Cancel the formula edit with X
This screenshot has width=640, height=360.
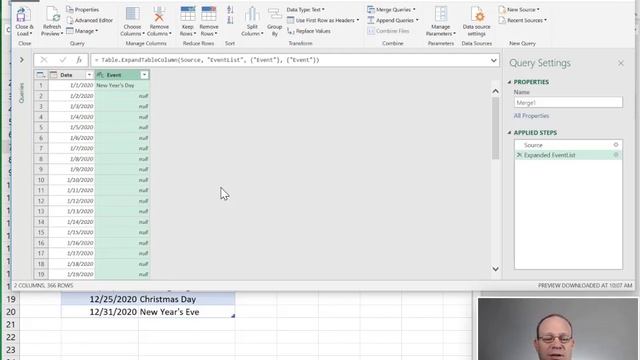point(44,60)
